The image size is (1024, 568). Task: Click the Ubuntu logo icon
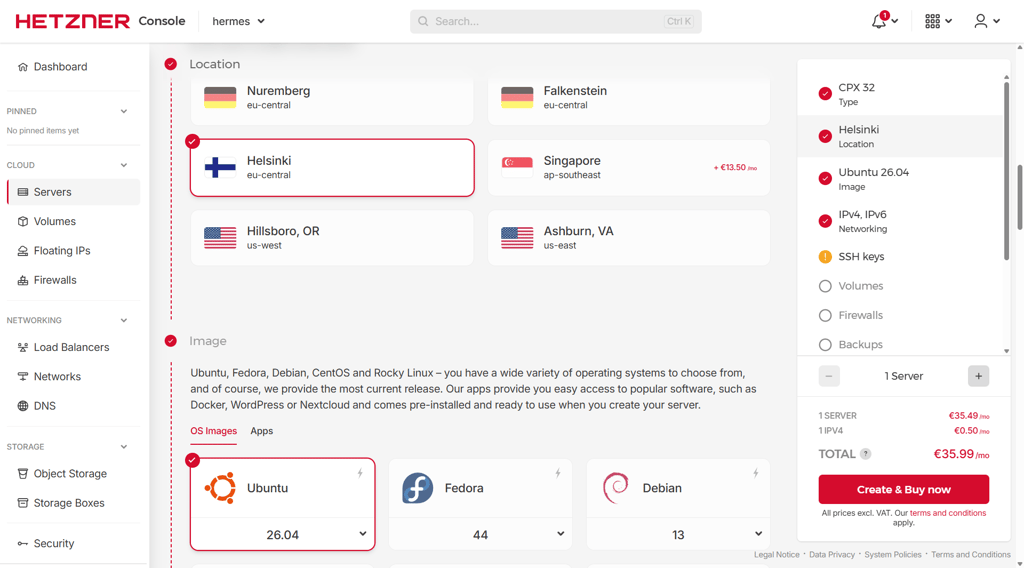click(220, 488)
